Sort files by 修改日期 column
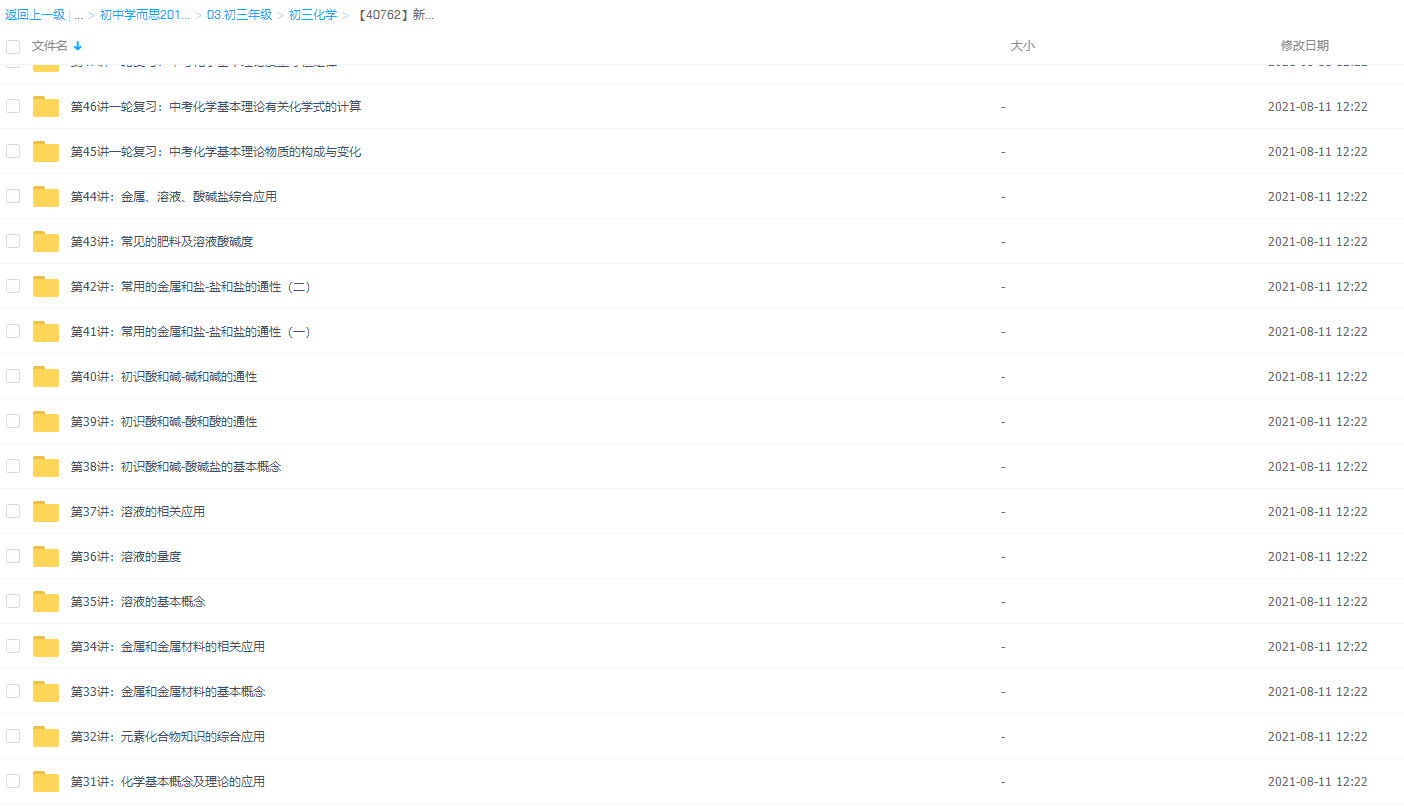1404x806 pixels. [1304, 46]
